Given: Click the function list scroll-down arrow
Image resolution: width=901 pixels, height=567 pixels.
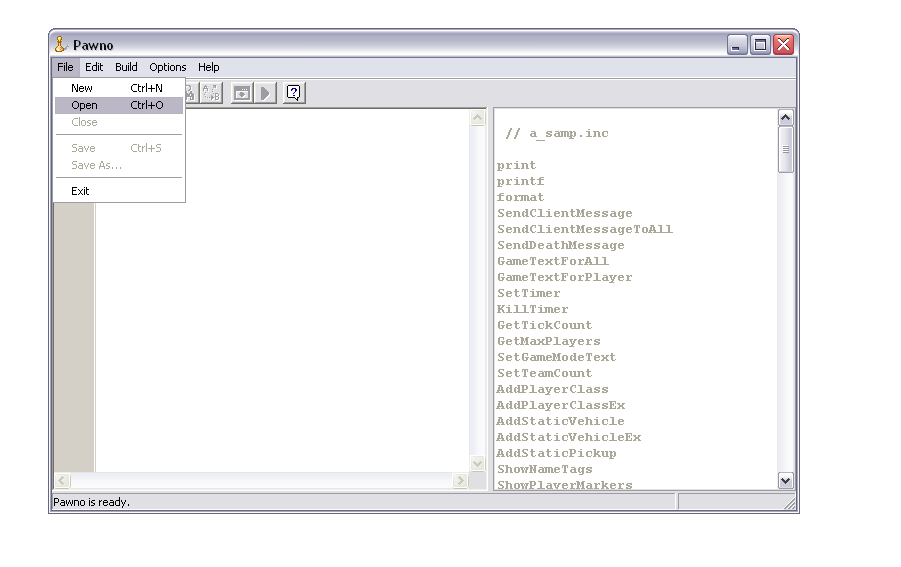Looking at the screenshot, I should (786, 480).
